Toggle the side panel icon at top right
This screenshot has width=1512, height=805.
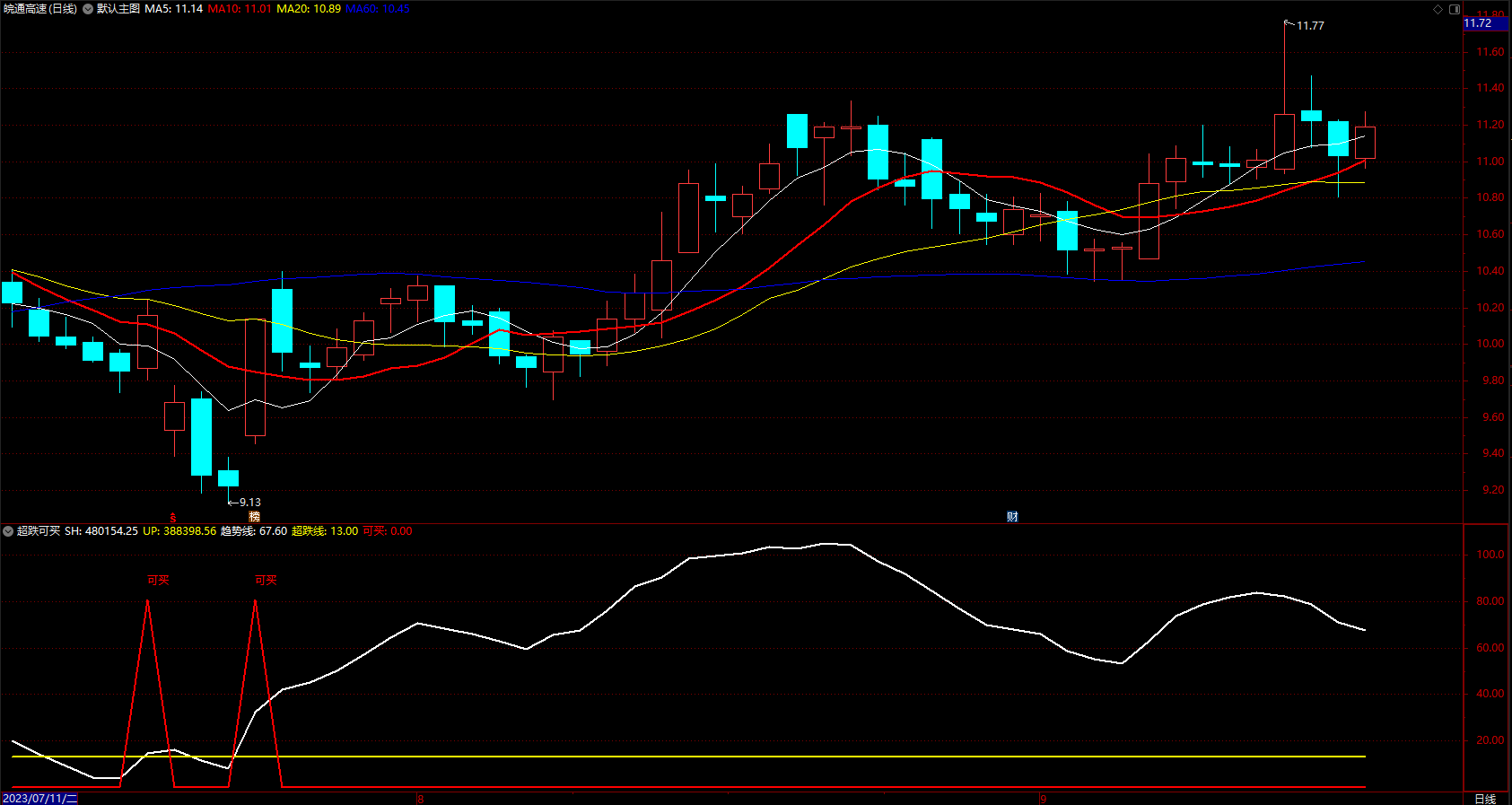[x=1455, y=9]
